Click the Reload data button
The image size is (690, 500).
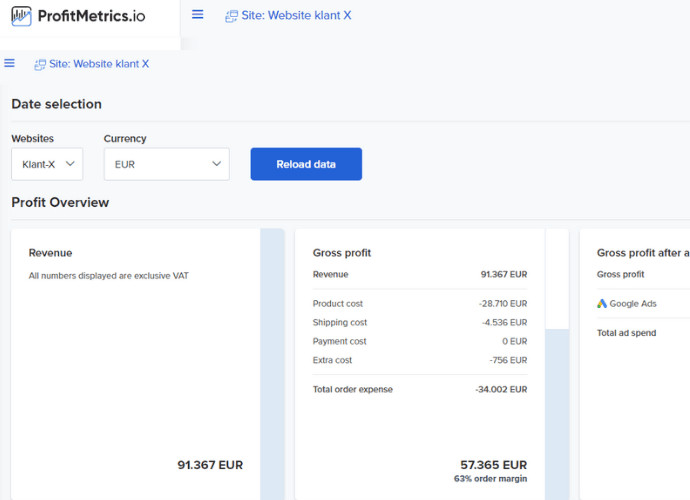pos(306,164)
